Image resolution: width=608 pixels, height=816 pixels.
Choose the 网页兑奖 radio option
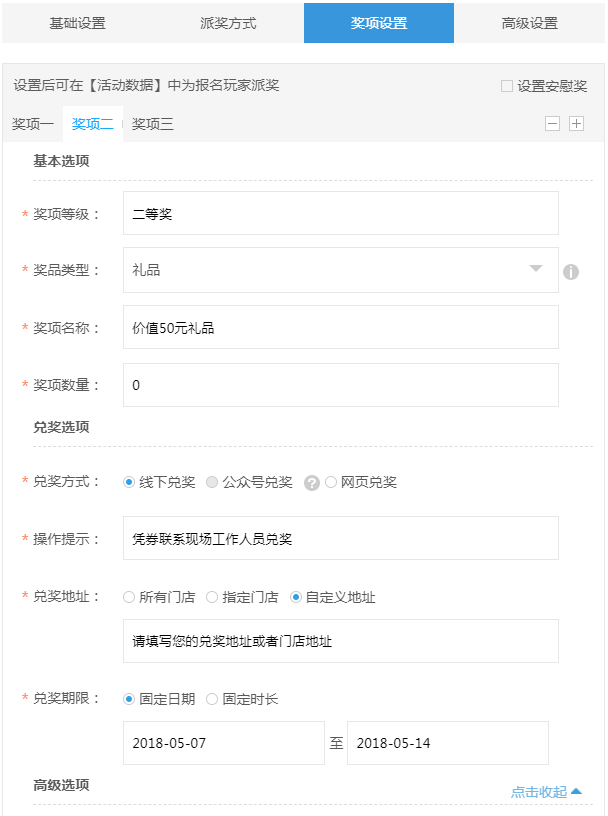(x=331, y=482)
